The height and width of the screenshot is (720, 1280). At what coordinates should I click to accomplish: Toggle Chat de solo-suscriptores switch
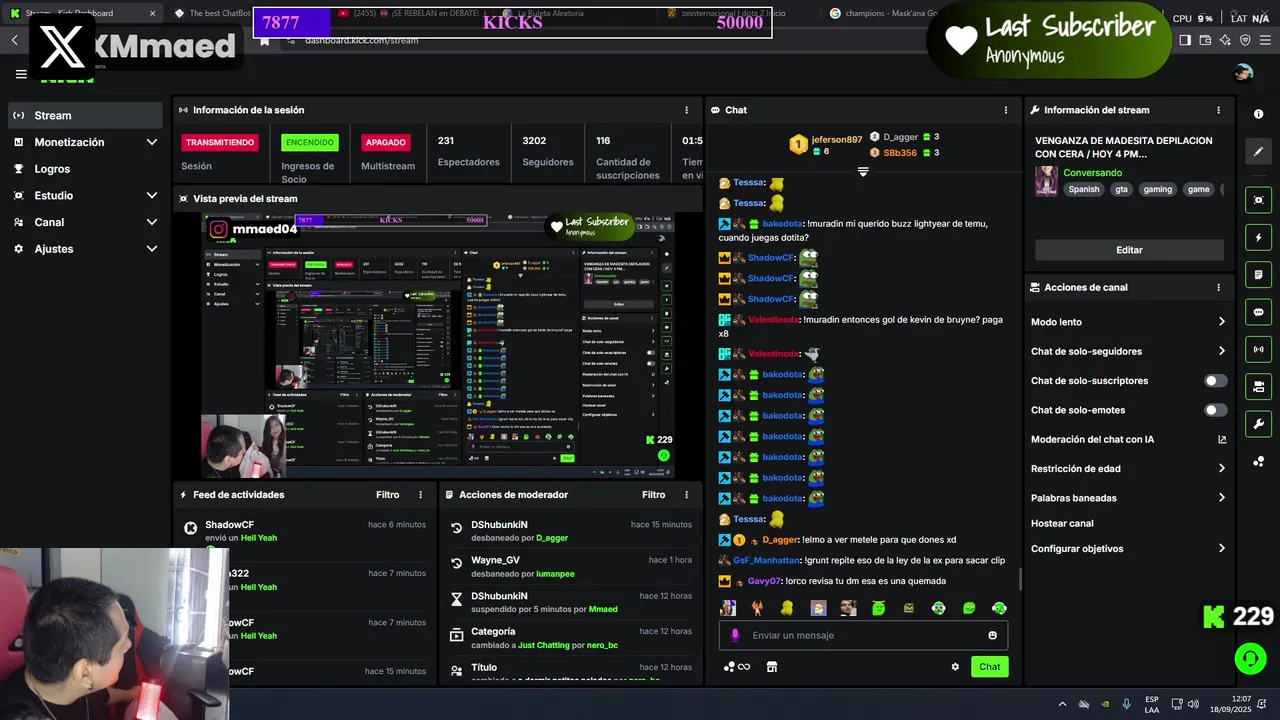click(1215, 381)
